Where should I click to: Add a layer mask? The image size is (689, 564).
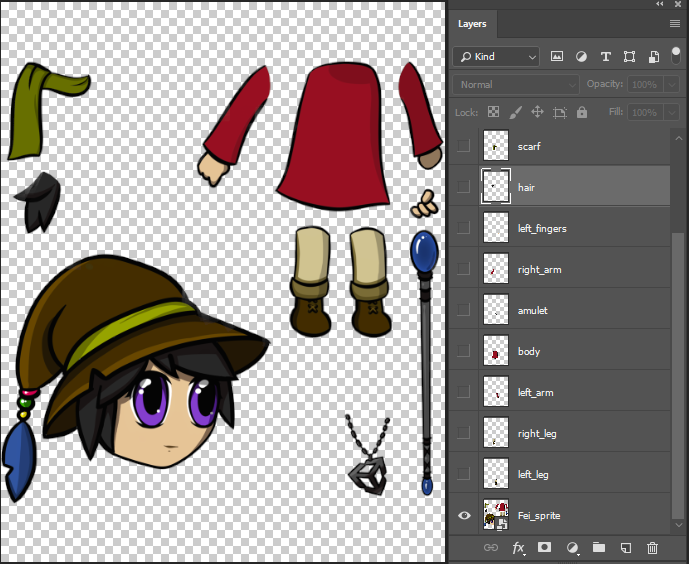[x=545, y=548]
